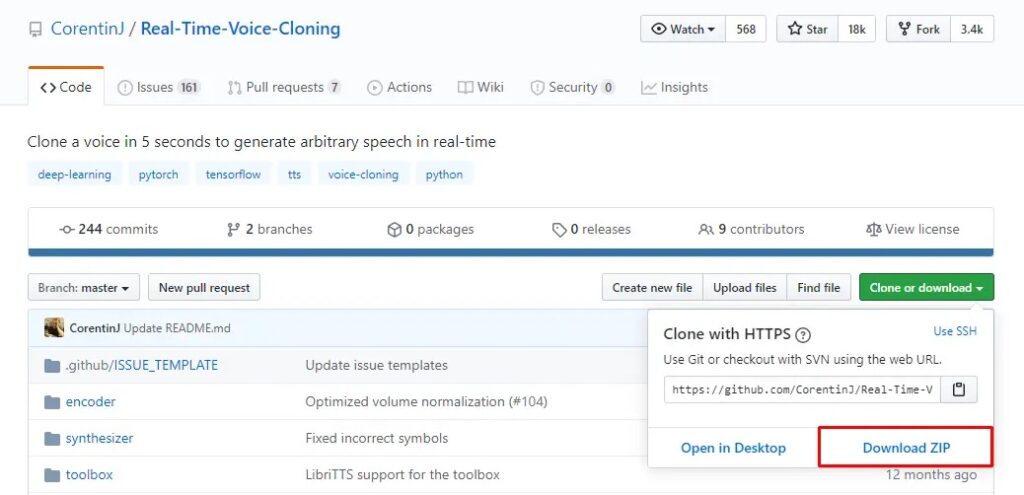The width and height of the screenshot is (1024, 495).
Task: Toggle the Clone or download dropdown
Action: coord(927,287)
